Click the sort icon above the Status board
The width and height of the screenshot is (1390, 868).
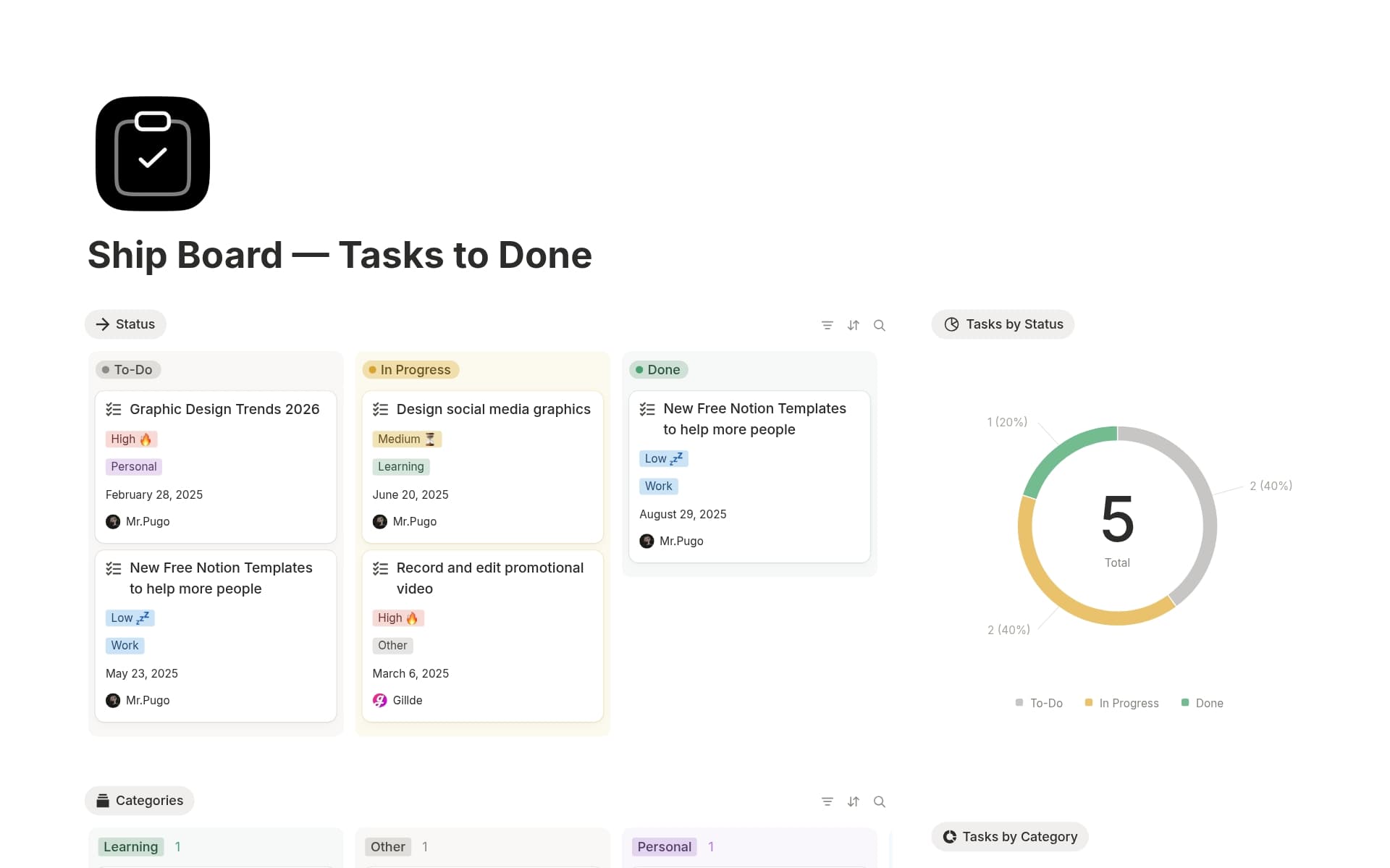pyautogui.click(x=853, y=324)
